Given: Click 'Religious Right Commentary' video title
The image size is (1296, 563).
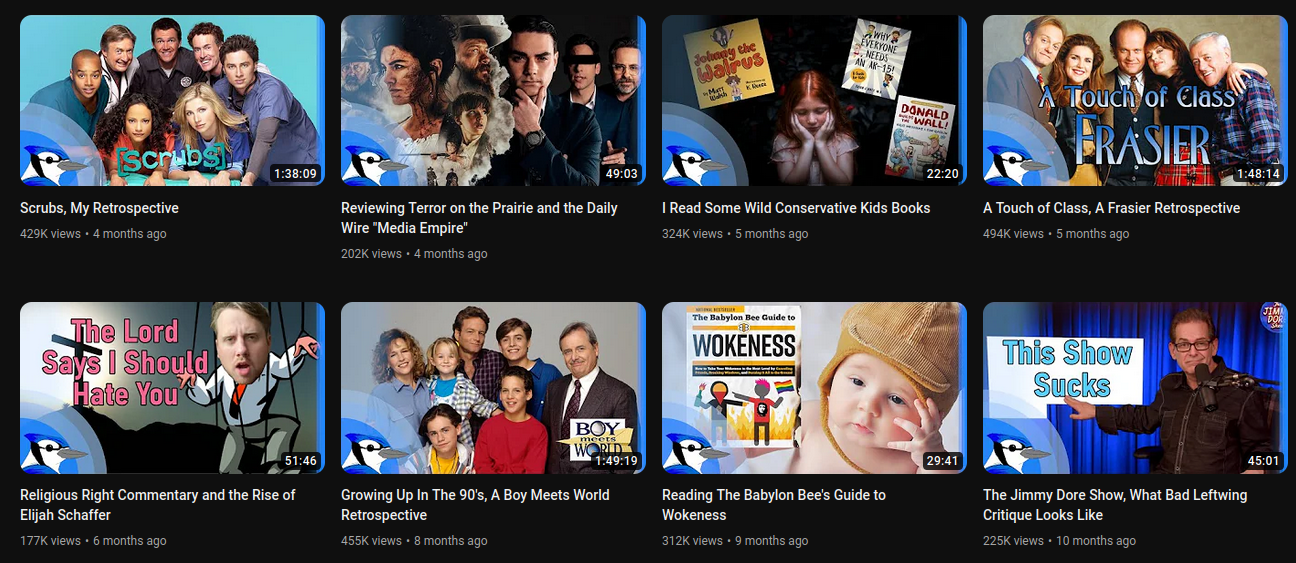Looking at the screenshot, I should pos(158,505).
